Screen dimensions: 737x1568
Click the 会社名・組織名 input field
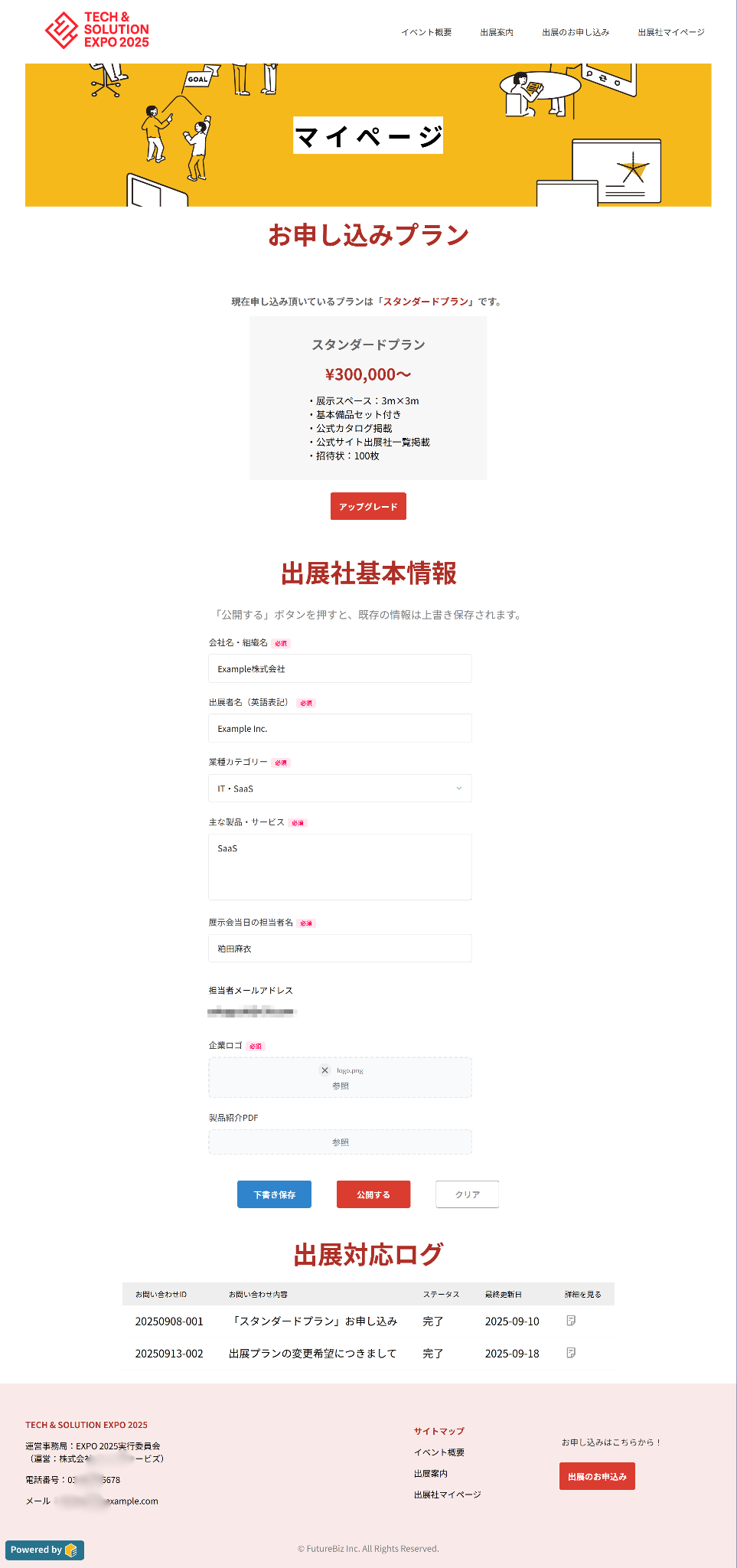340,668
